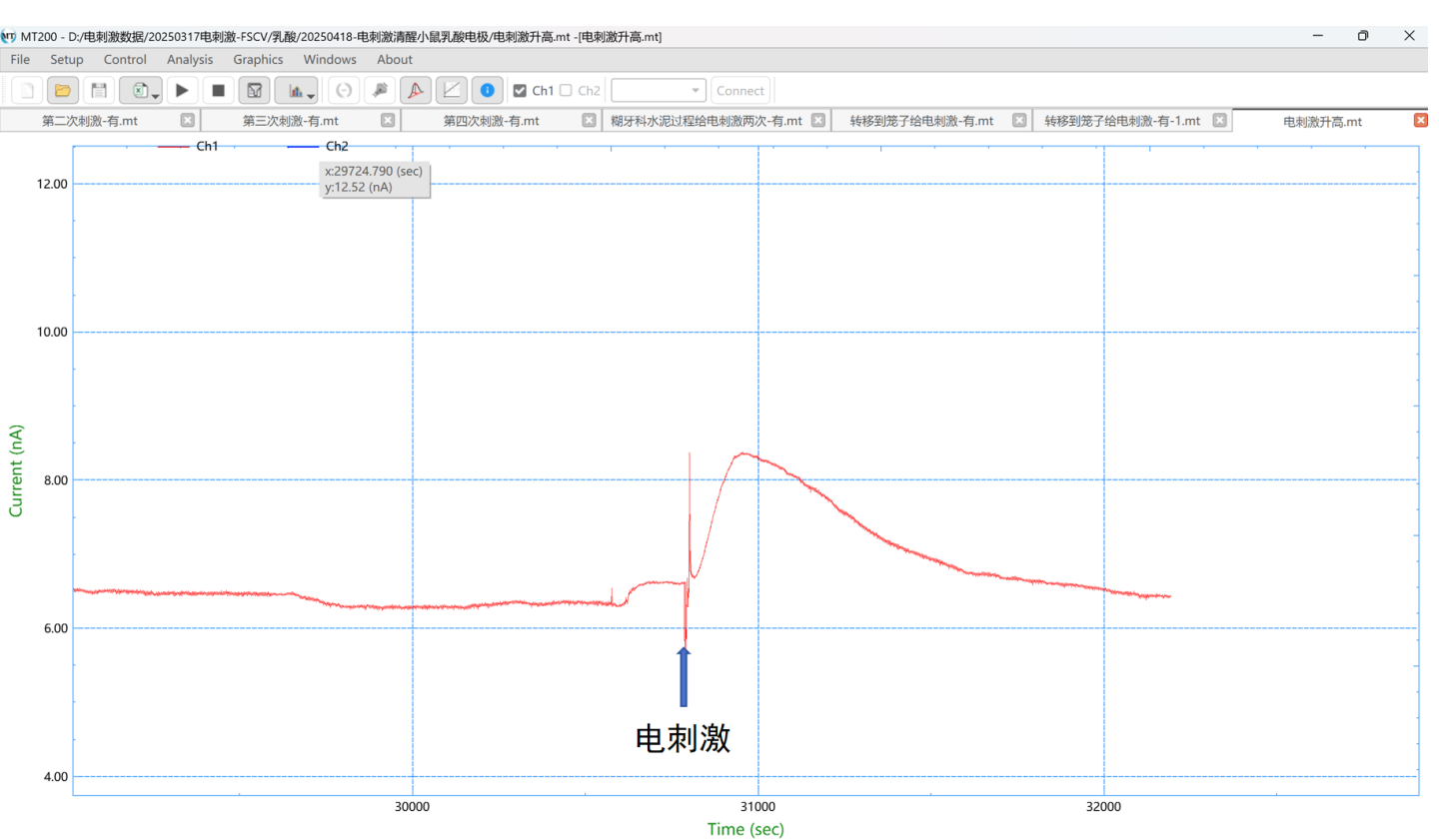This screenshot has width=1439, height=840.
Task: Click the Connect button
Action: click(x=739, y=91)
